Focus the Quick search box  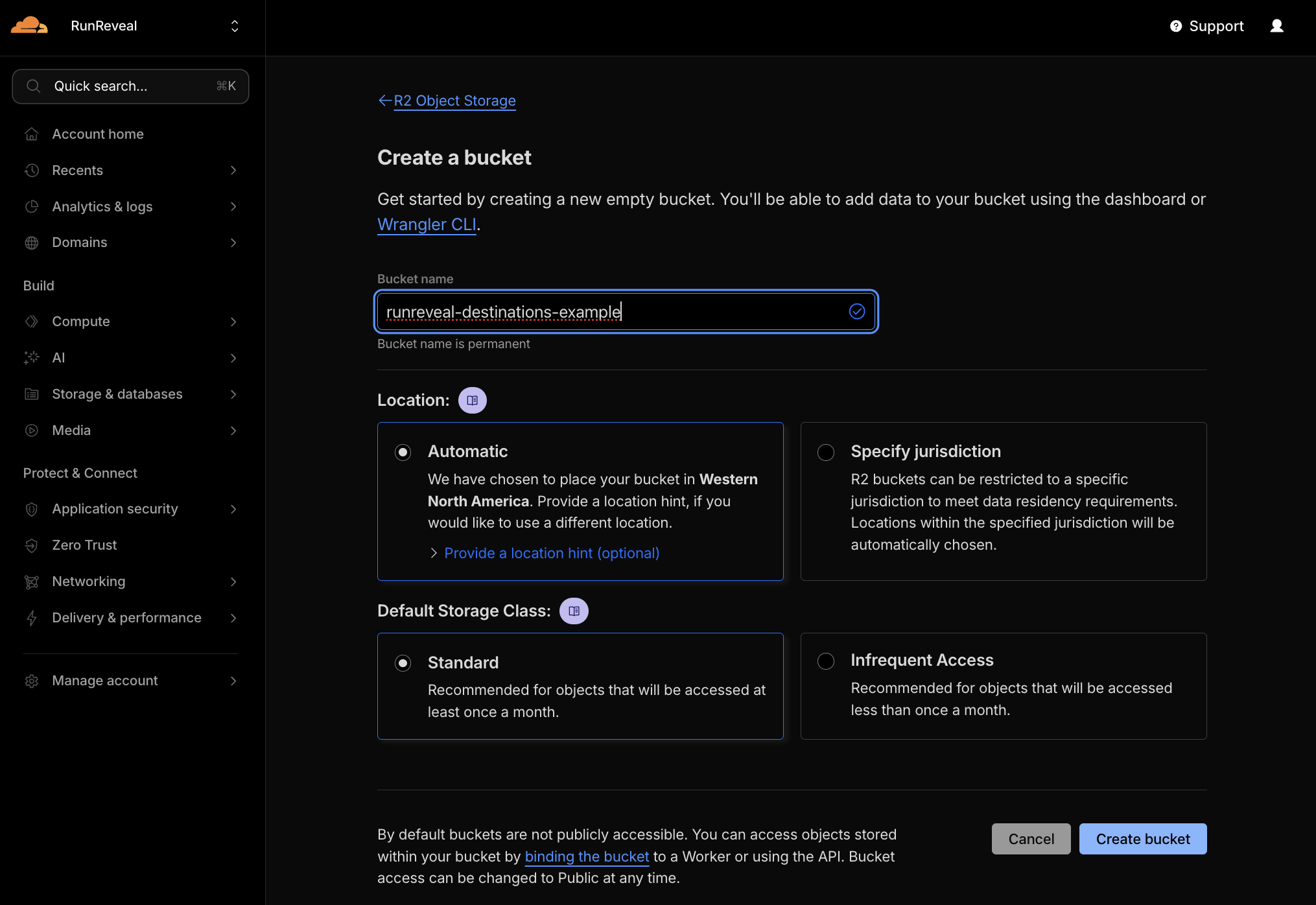pyautogui.click(x=130, y=86)
